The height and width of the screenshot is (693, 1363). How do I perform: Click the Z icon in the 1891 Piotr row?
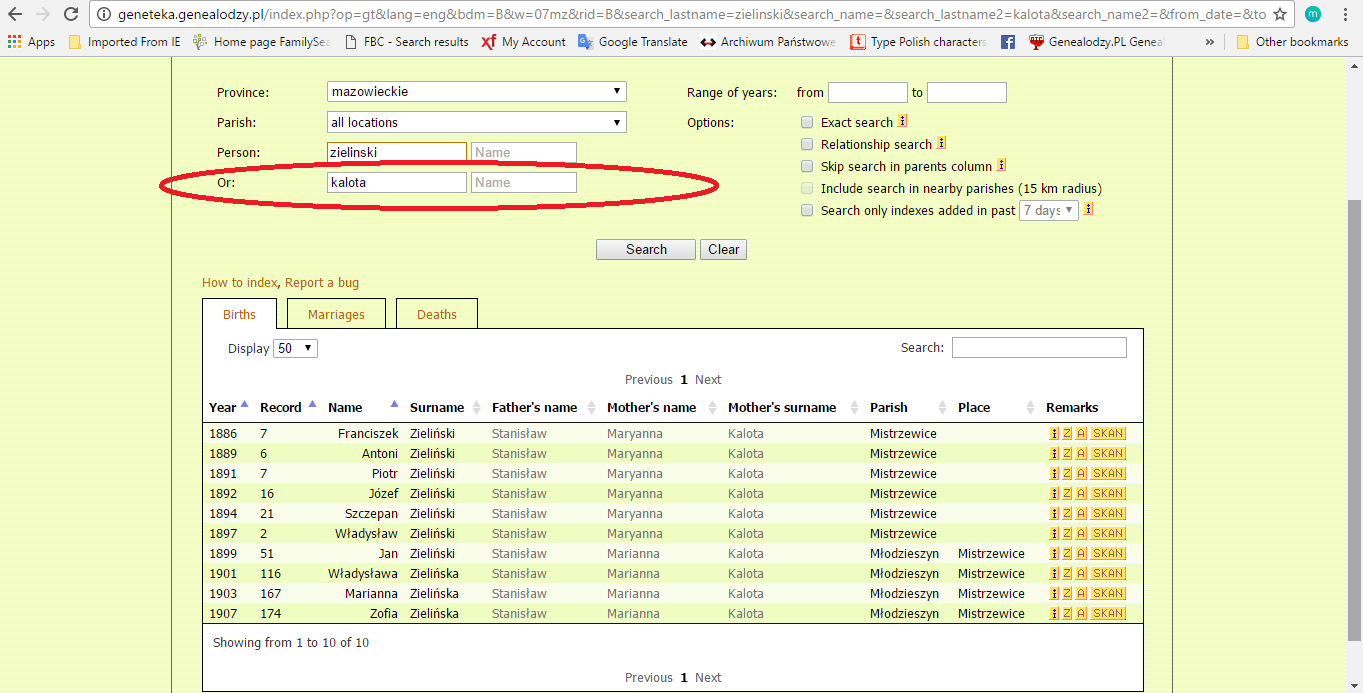point(1067,474)
